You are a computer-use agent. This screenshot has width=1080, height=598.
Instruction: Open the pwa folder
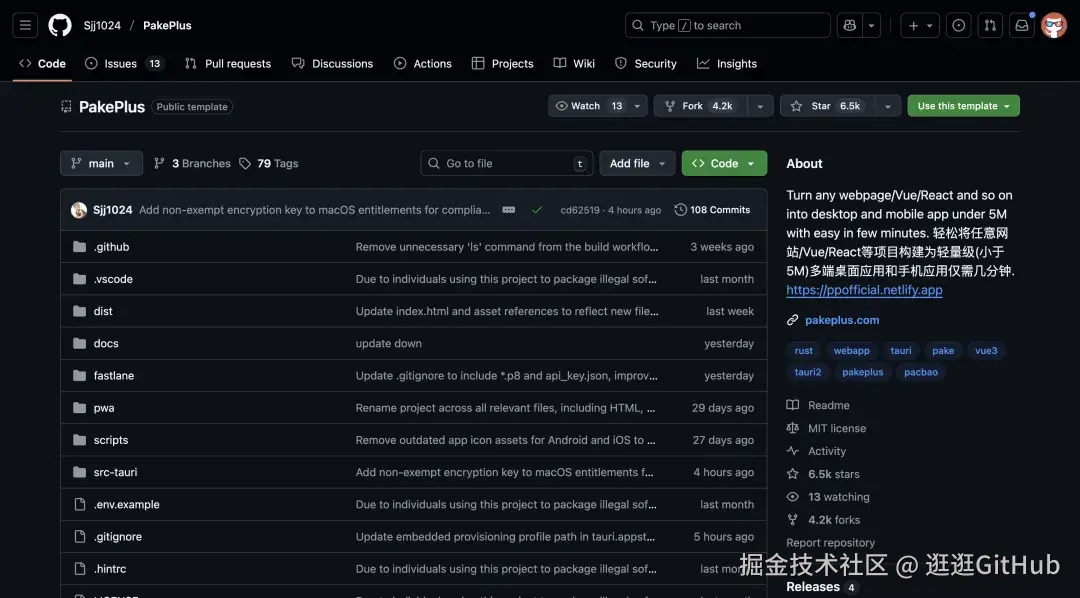click(104, 408)
